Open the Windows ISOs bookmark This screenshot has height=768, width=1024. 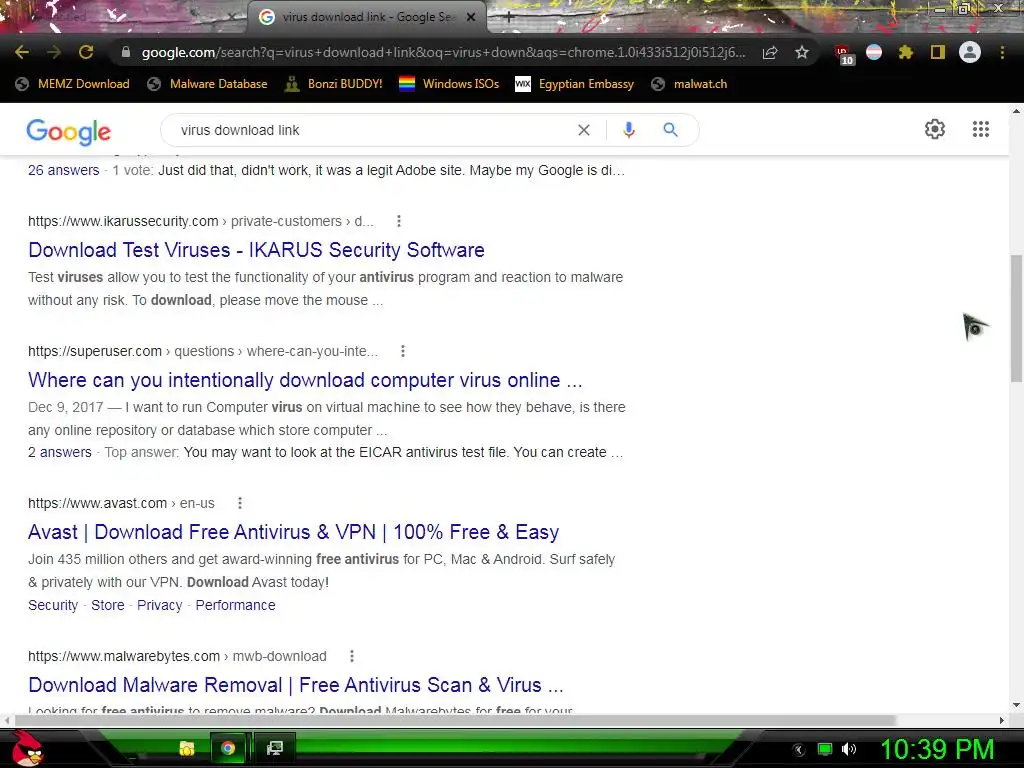[x=449, y=84]
